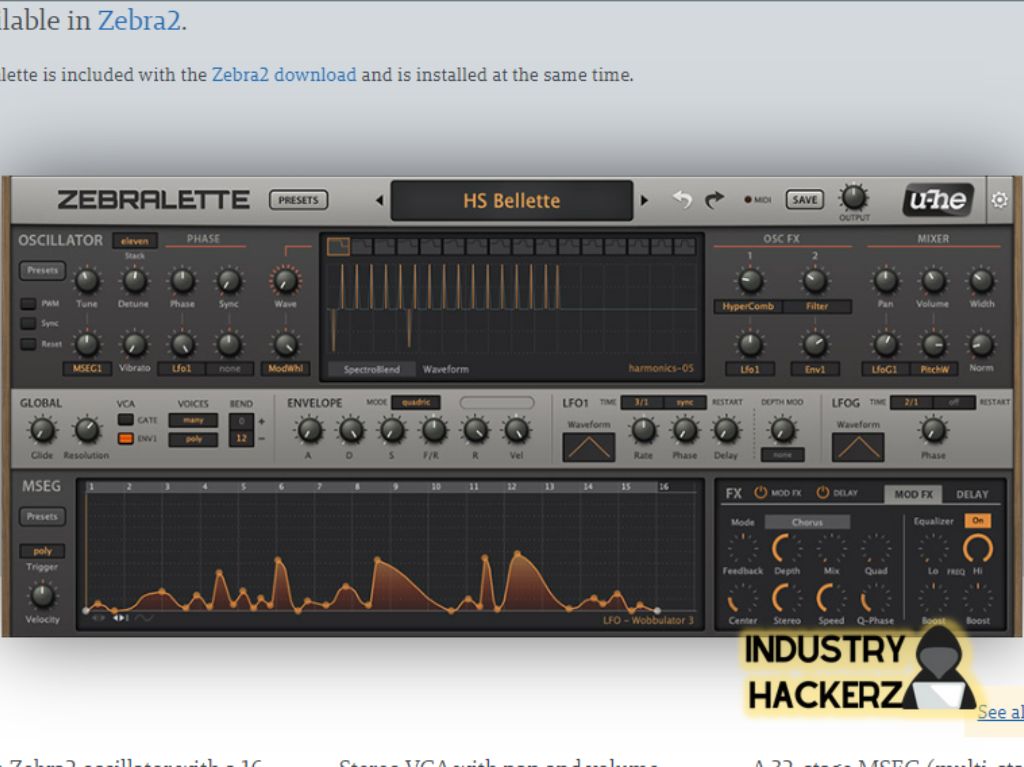Open the voices 'many' dropdown

click(193, 420)
